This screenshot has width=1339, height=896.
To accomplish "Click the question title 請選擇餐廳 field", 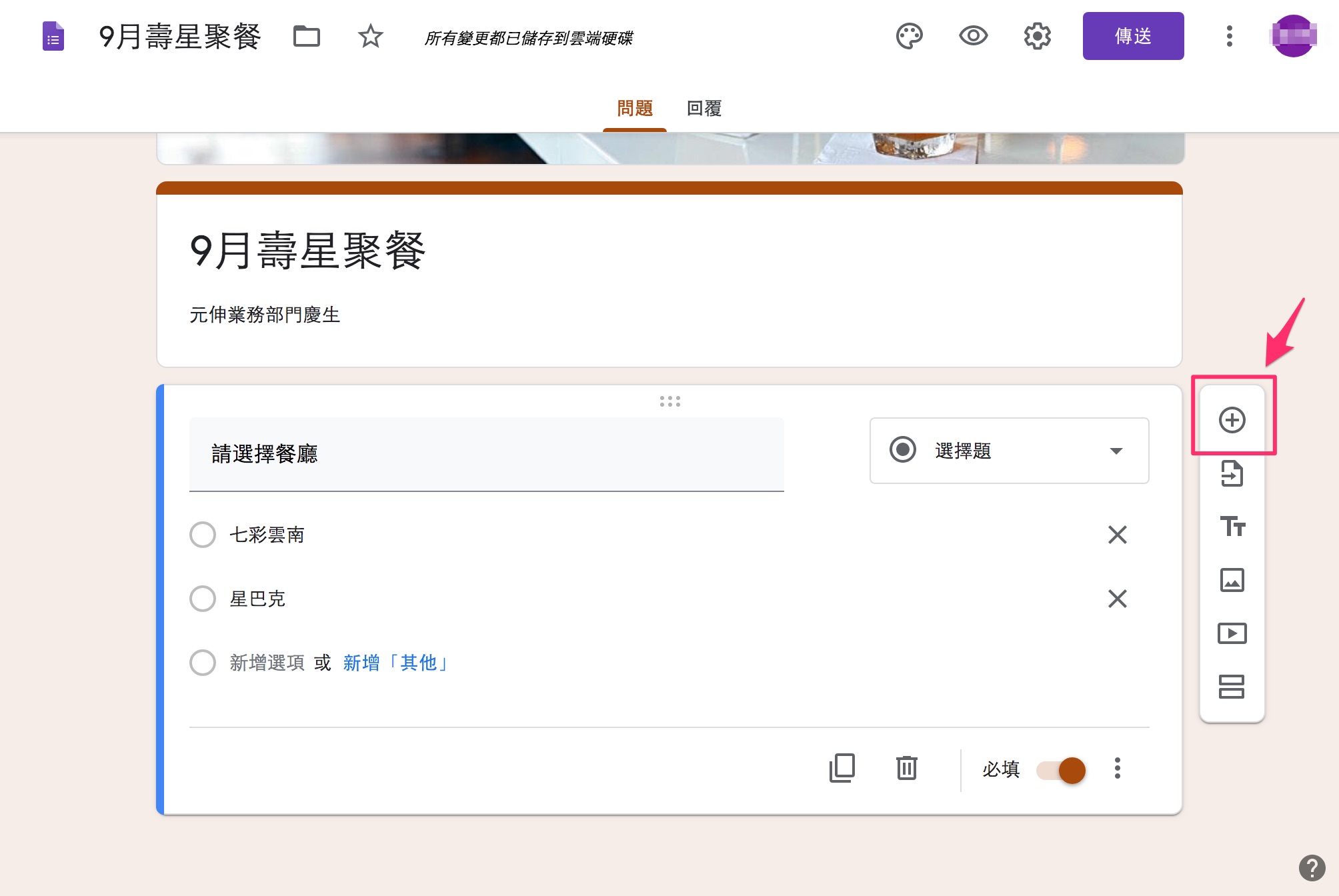I will 487,455.
